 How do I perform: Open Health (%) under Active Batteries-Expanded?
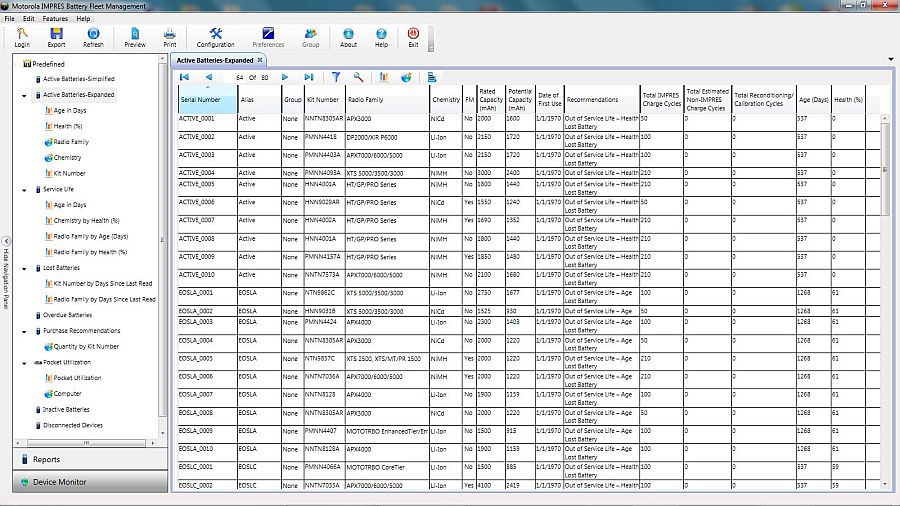coord(68,126)
